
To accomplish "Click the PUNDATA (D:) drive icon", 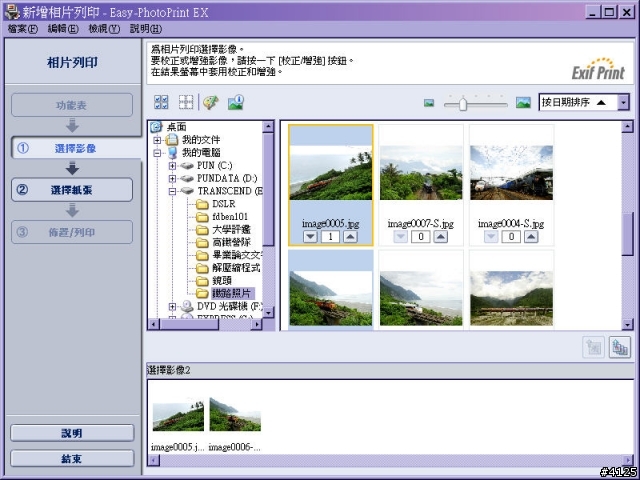I will click(187, 178).
